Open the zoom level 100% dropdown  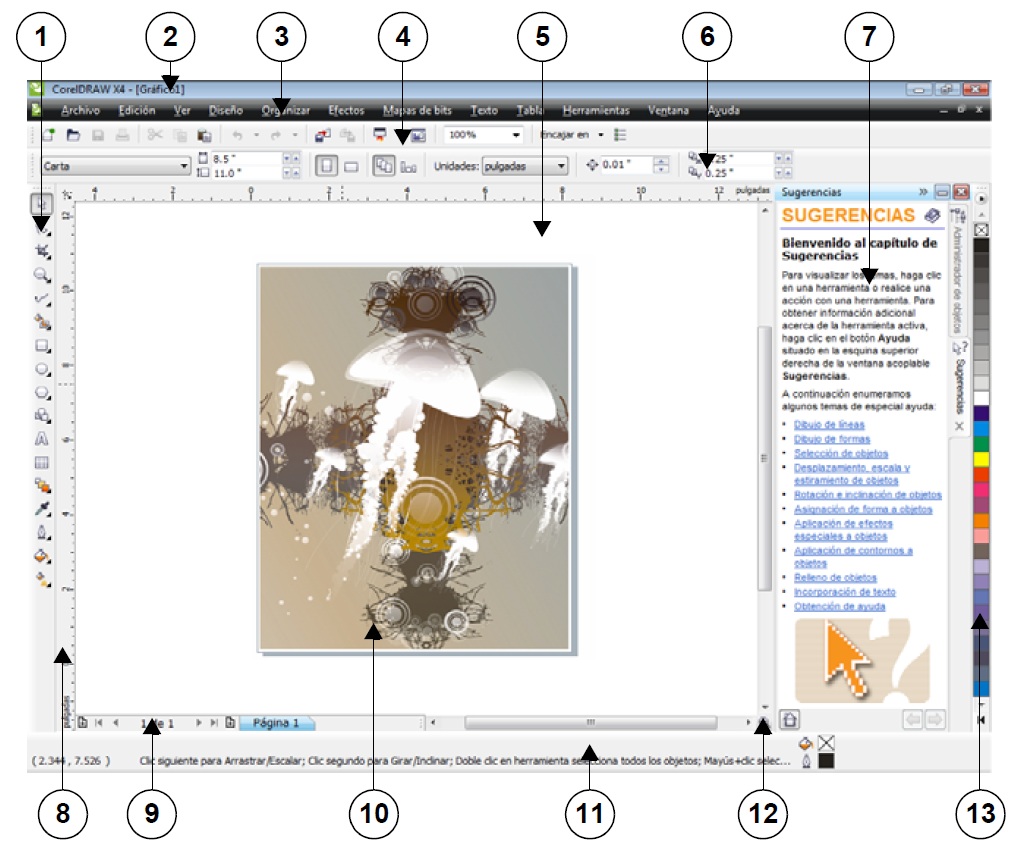pyautogui.click(x=515, y=134)
